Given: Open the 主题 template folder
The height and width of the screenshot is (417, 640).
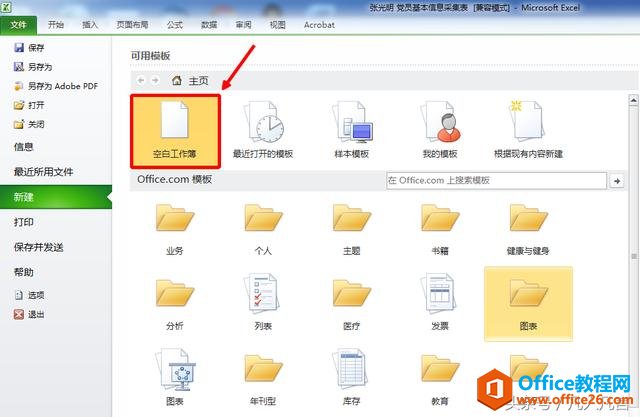Looking at the screenshot, I should [352, 230].
